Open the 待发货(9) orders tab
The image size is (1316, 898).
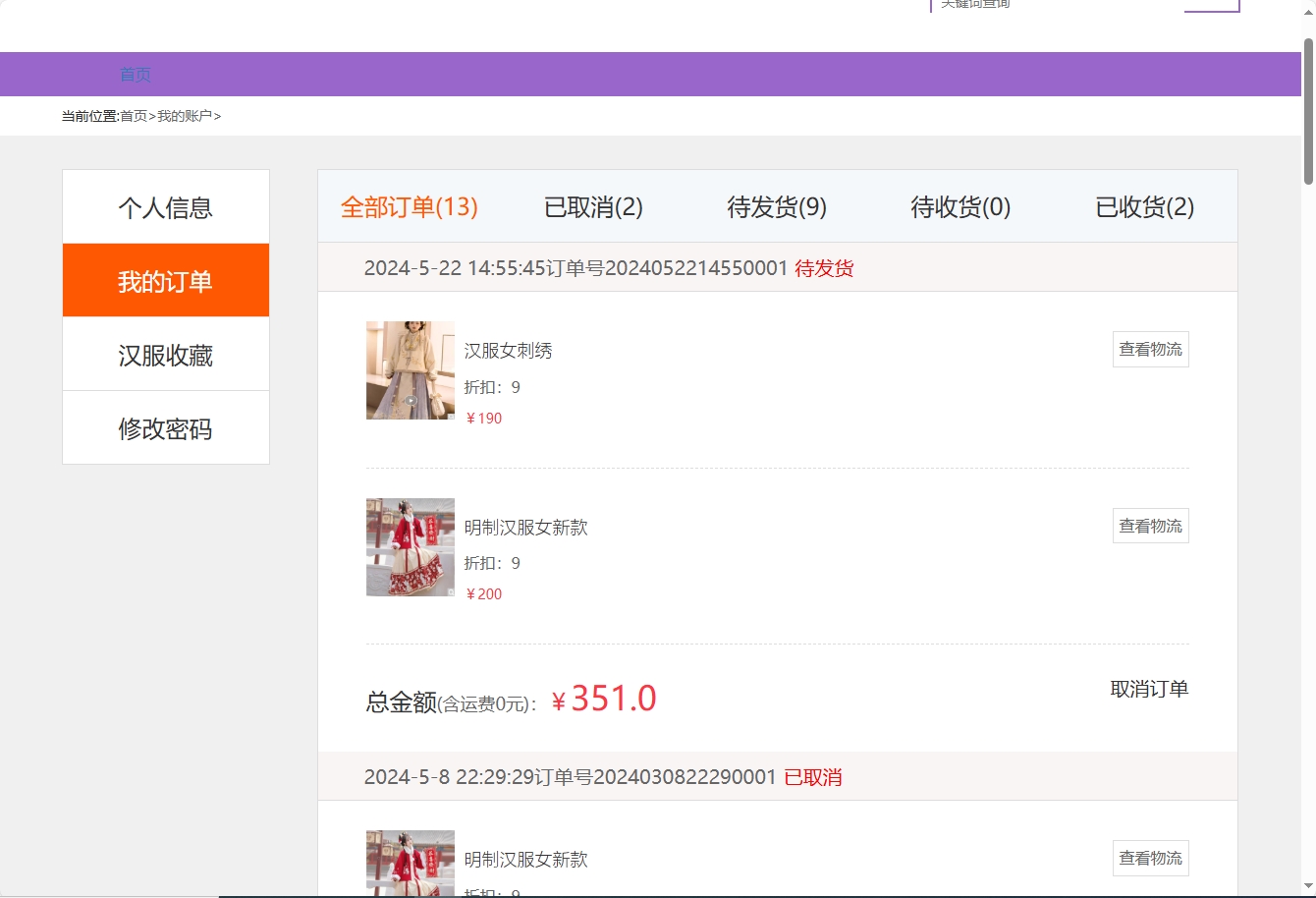(x=776, y=207)
